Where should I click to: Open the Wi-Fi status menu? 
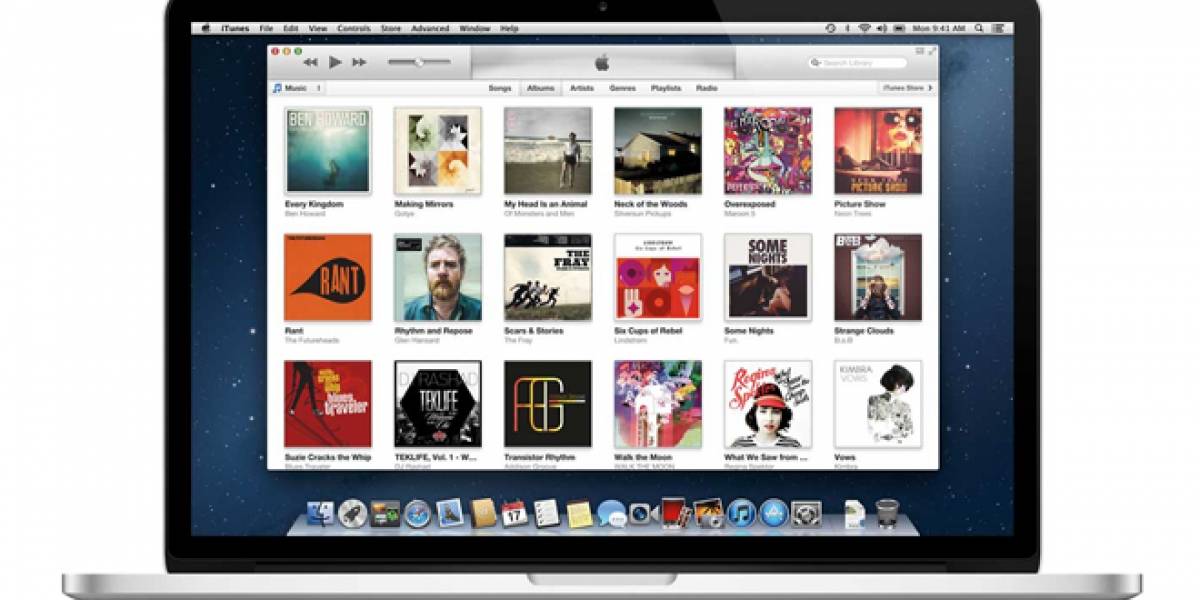[x=864, y=28]
